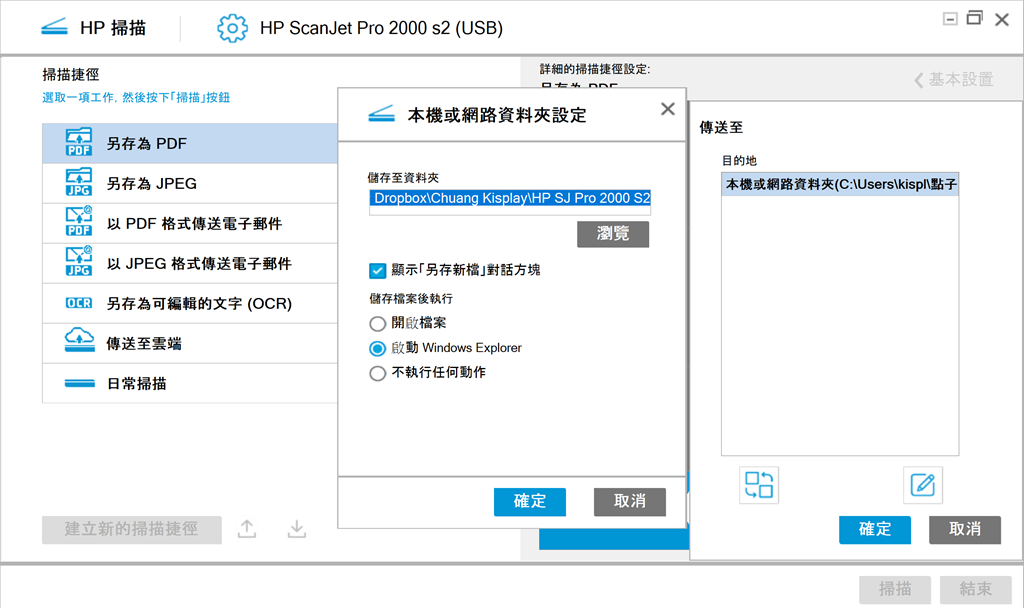Select the 啟動 Windows Explorer radio option
1024x608 pixels.
tap(377, 348)
